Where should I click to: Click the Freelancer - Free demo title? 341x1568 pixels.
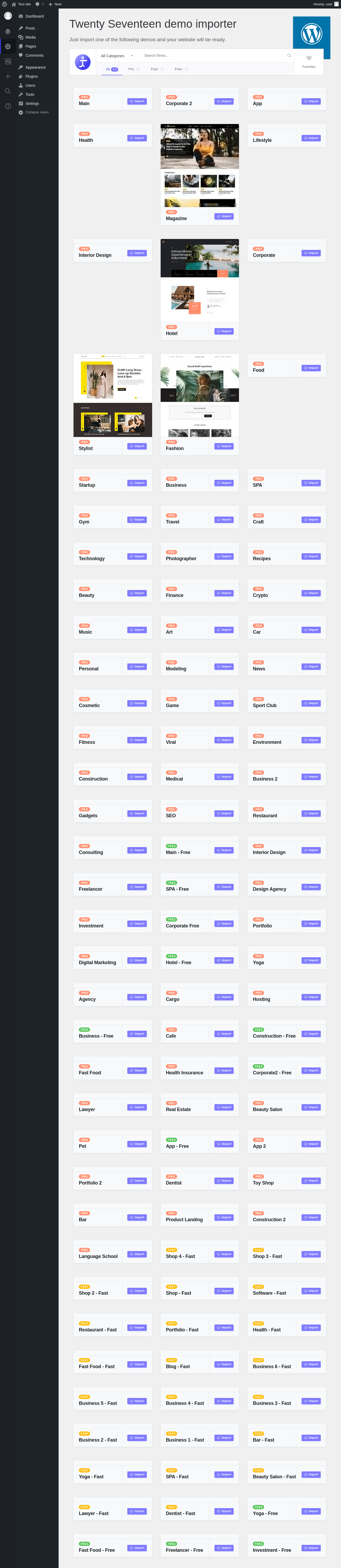pyautogui.click(x=185, y=1550)
